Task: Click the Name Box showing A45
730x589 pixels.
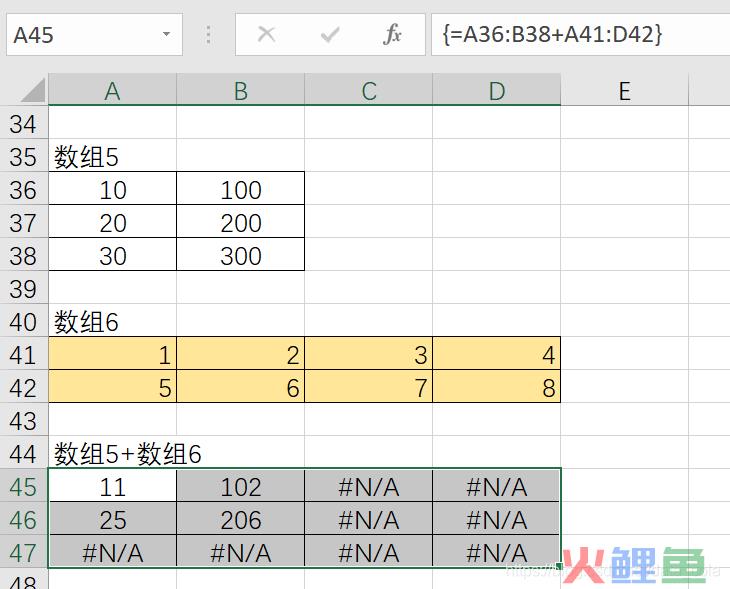Action: click(94, 35)
